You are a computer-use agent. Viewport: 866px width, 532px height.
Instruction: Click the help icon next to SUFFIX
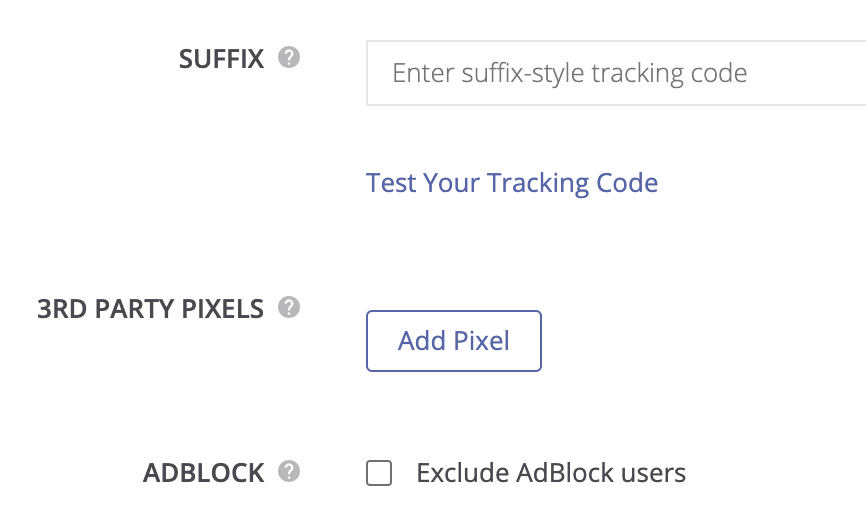289,58
